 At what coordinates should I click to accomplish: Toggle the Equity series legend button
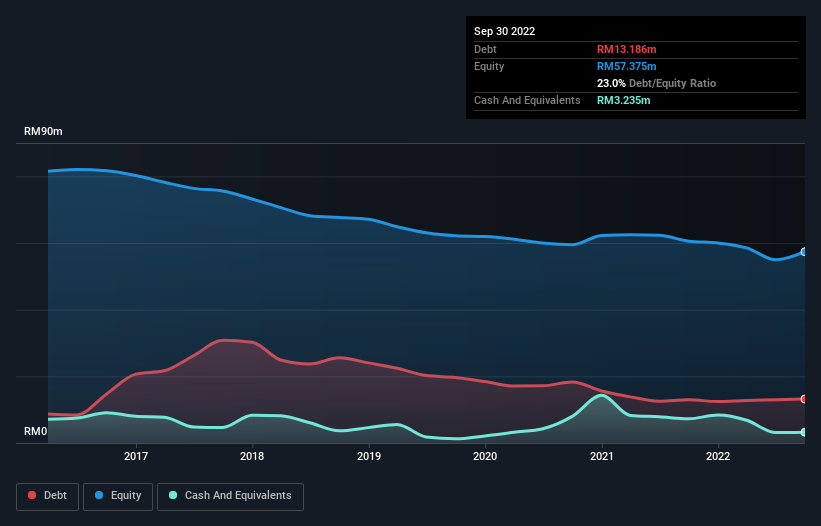(118, 496)
